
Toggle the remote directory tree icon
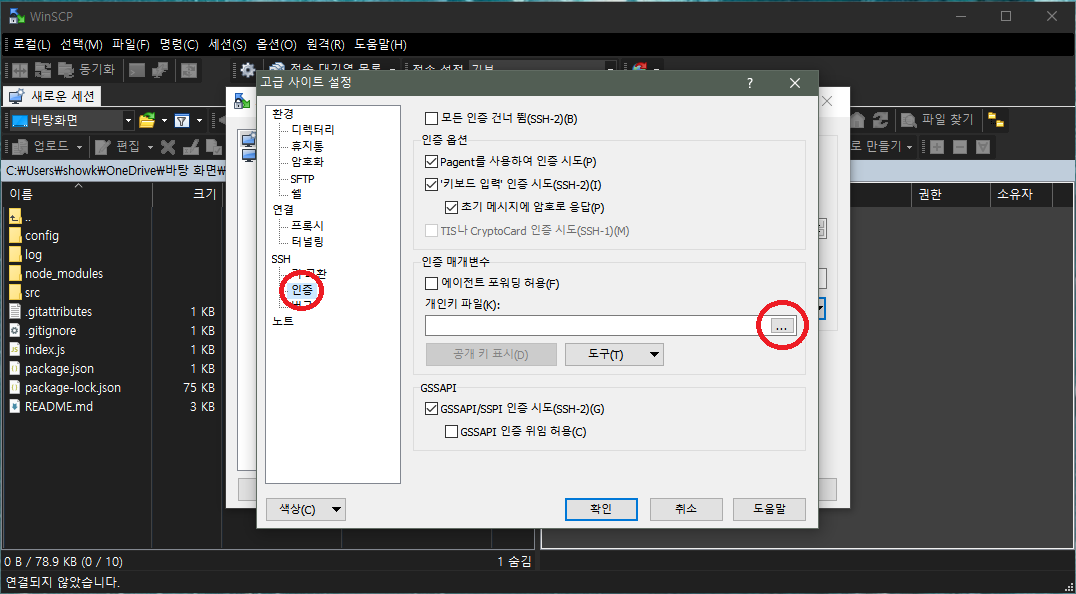click(996, 120)
